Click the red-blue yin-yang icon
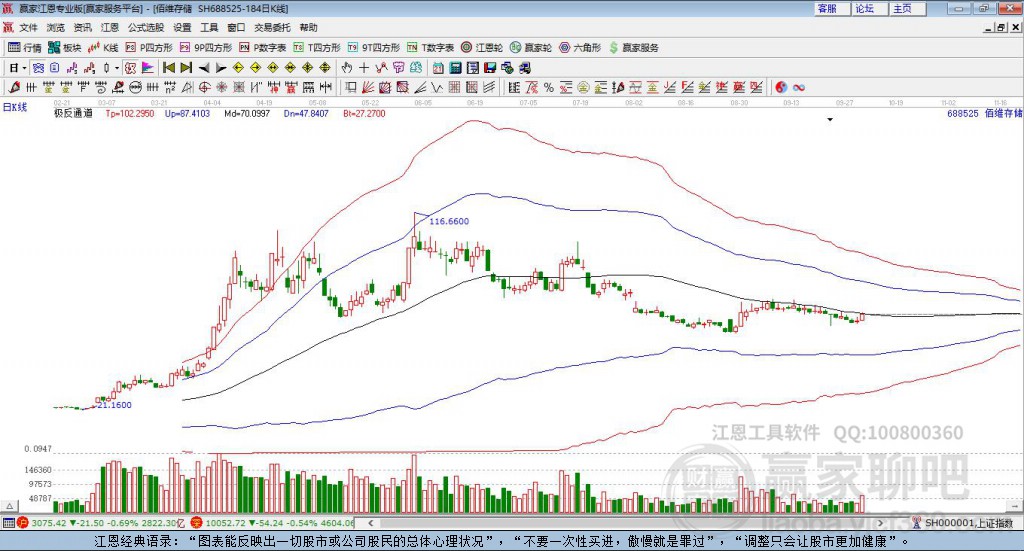1024x551 pixels. [781, 87]
